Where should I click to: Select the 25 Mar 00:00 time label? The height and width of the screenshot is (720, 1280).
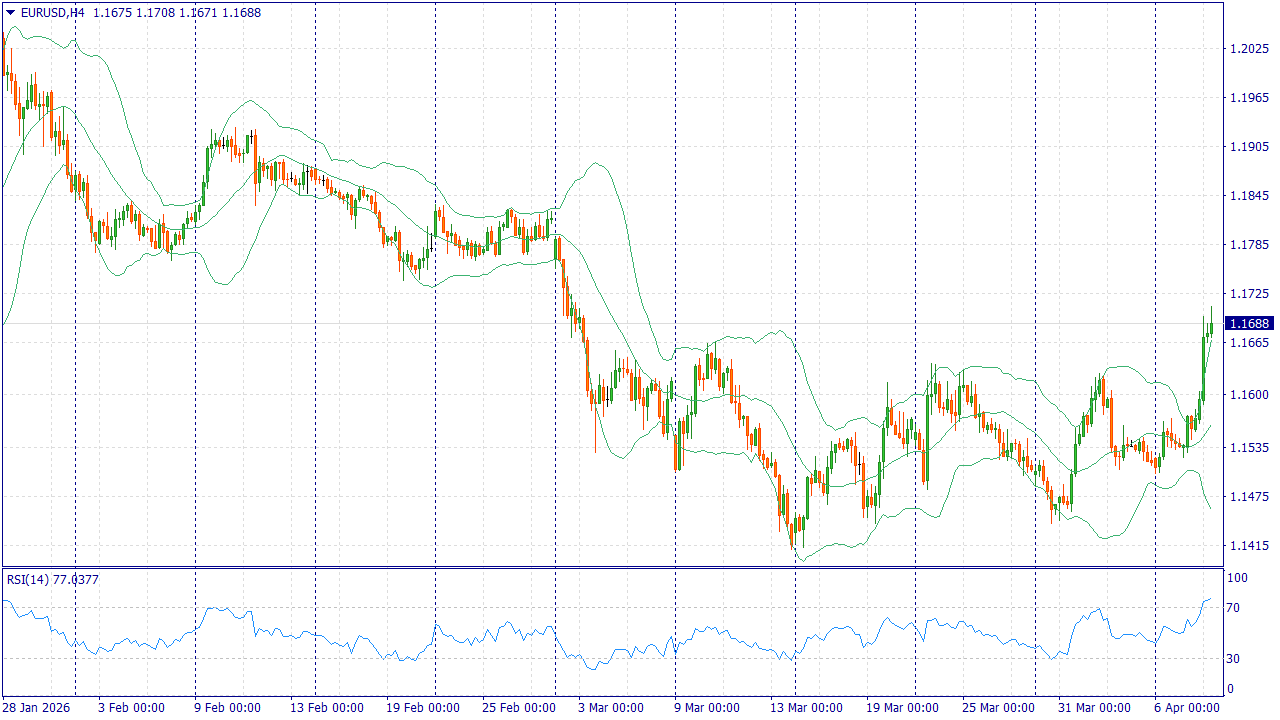click(x=996, y=708)
